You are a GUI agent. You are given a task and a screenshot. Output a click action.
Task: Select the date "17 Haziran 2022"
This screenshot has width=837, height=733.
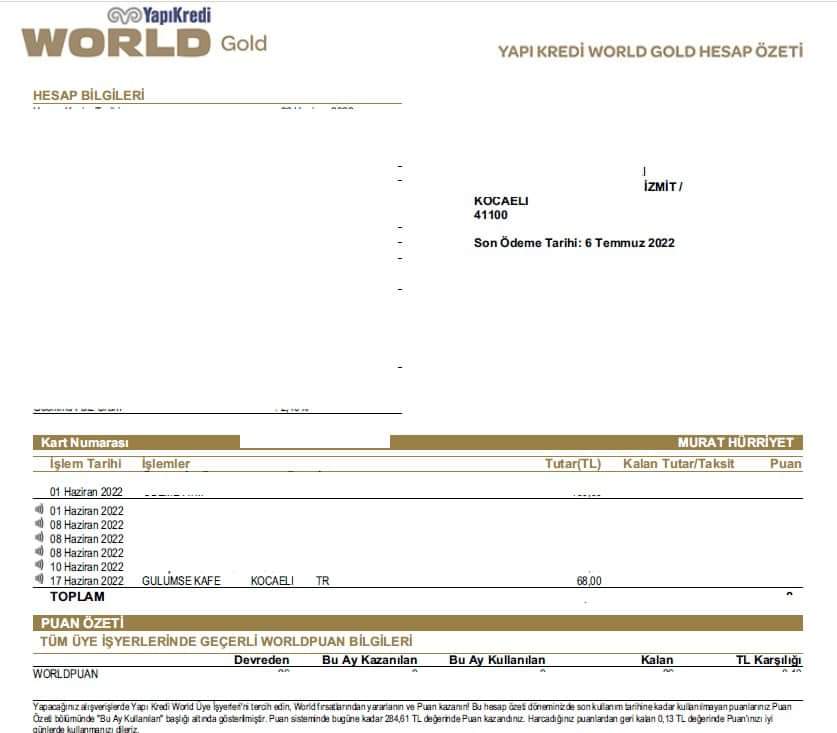(86, 580)
